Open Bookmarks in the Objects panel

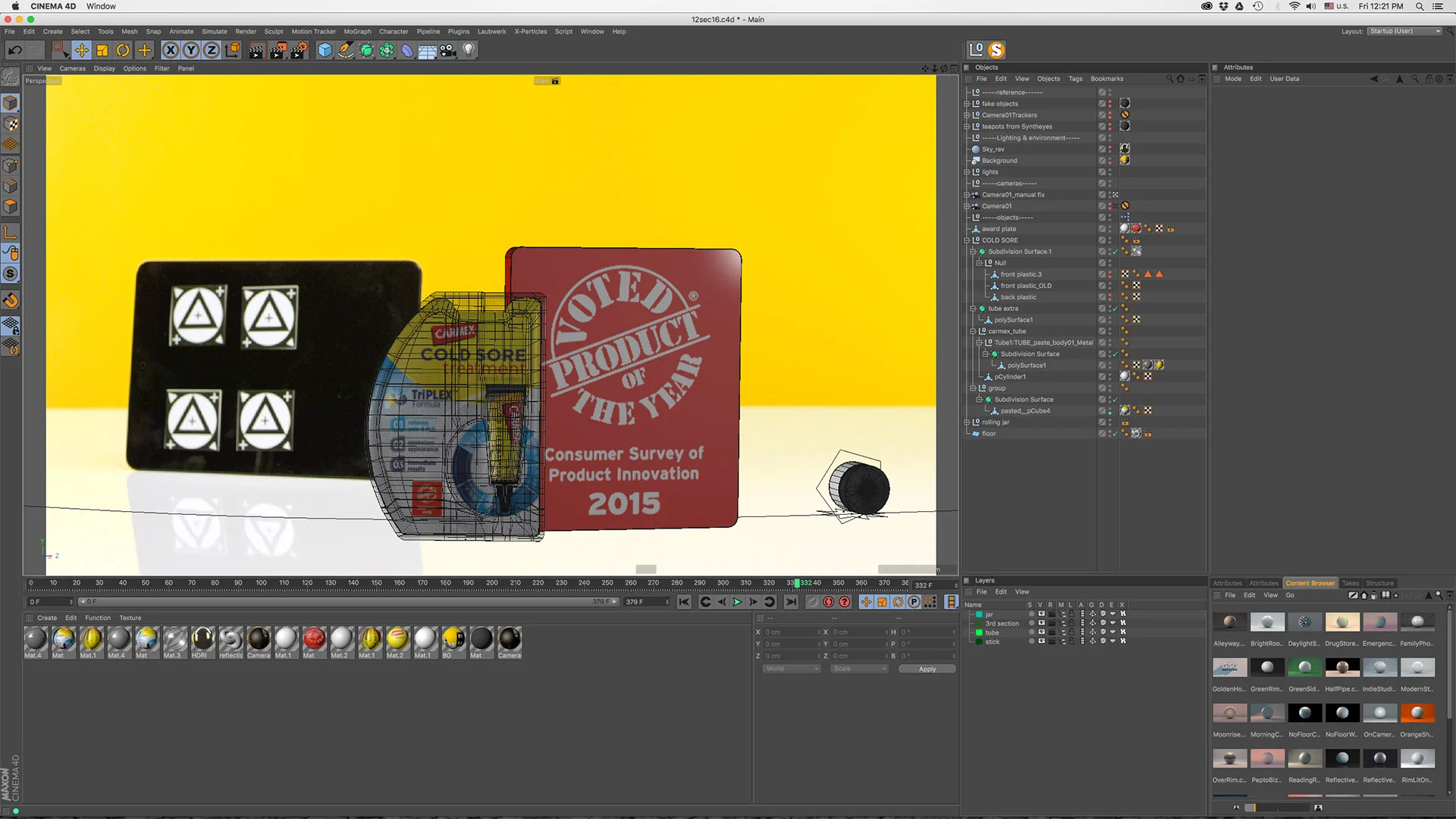click(1107, 79)
